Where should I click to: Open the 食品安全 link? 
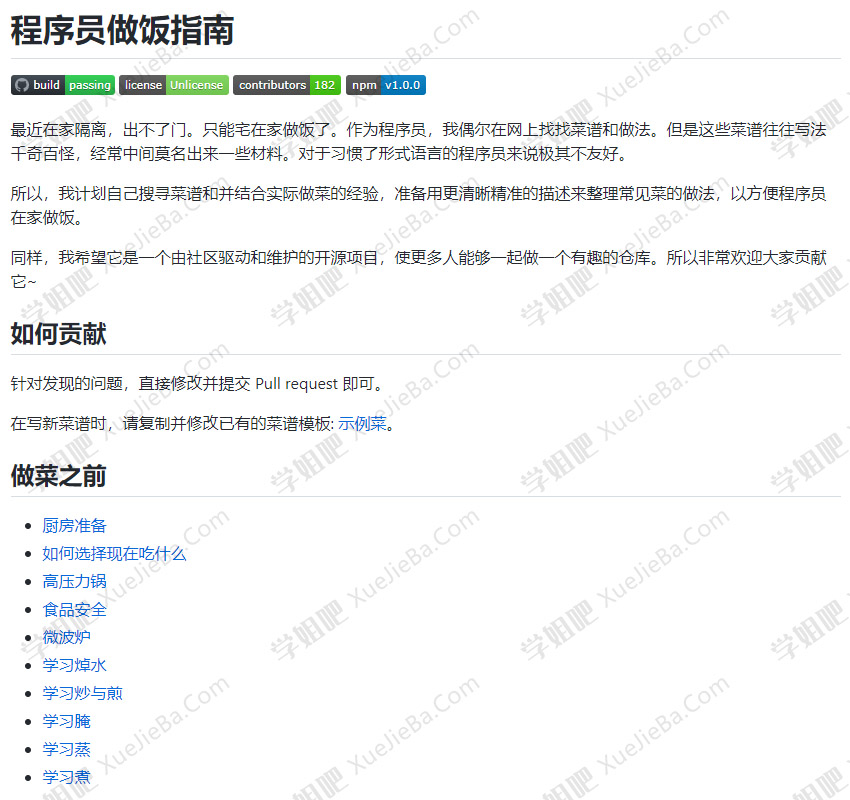(74, 609)
